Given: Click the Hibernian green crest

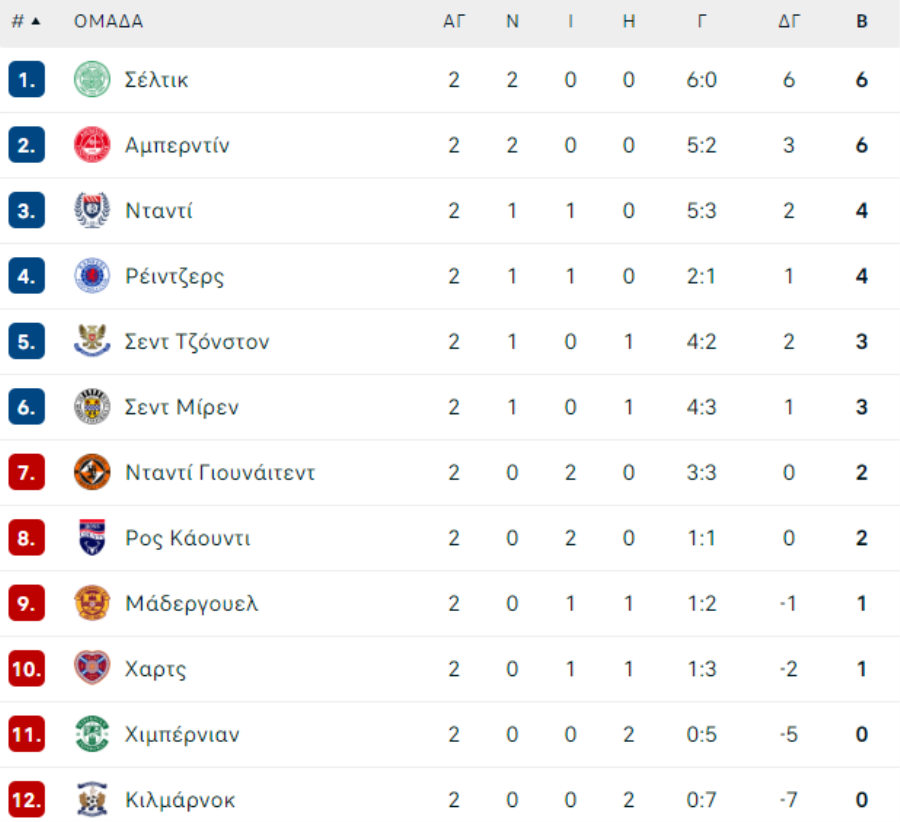Looking at the screenshot, I should coord(92,734).
